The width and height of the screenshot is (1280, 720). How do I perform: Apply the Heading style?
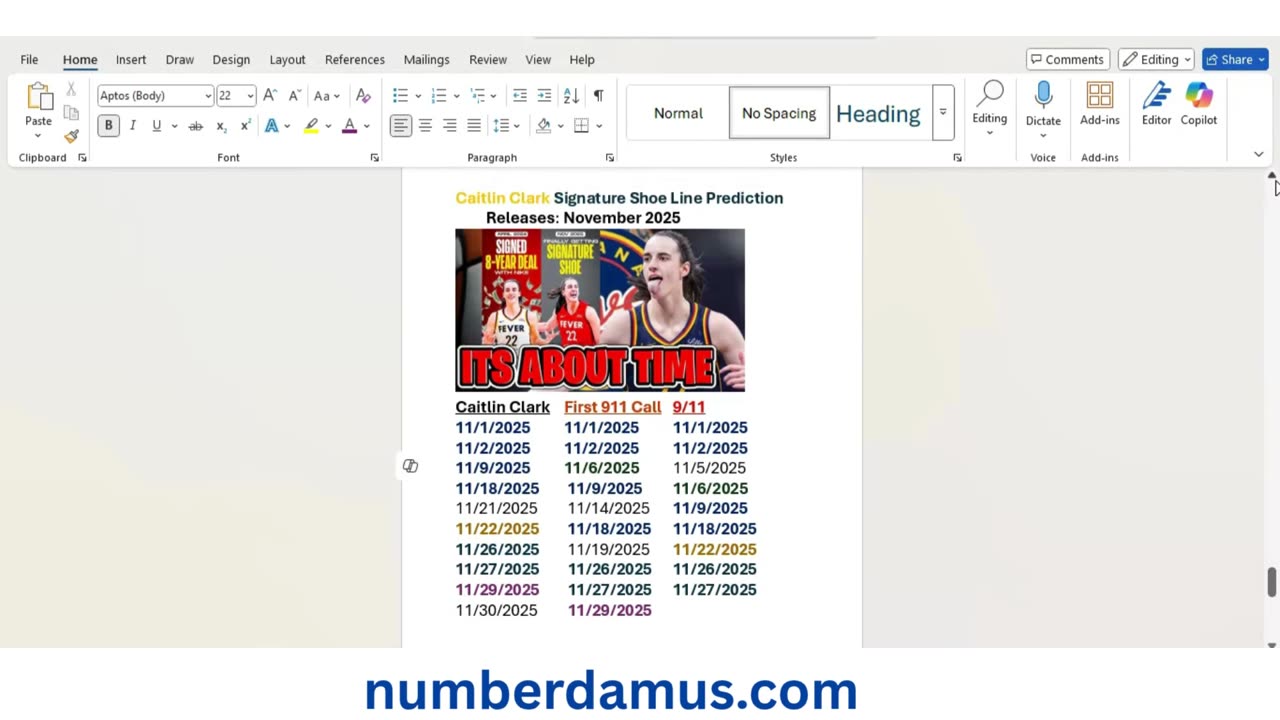878,113
